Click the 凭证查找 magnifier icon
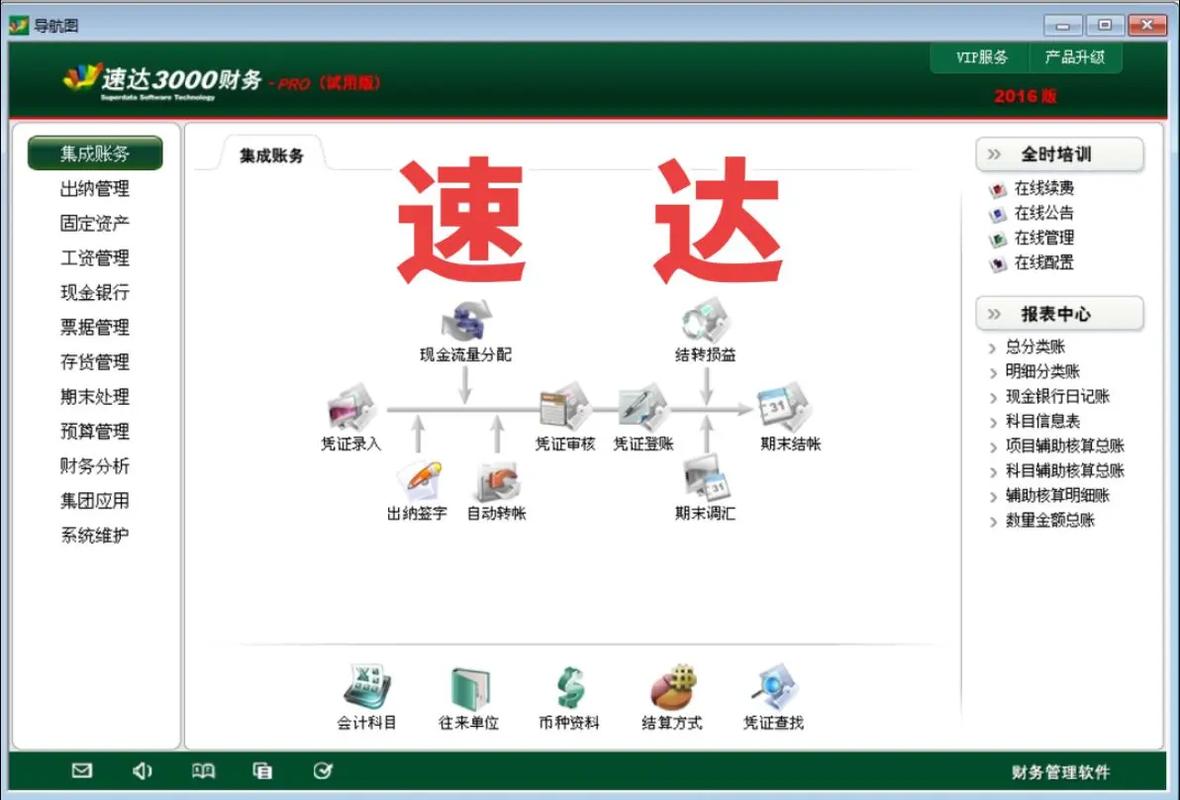The image size is (1180, 800). pyautogui.click(x=773, y=689)
